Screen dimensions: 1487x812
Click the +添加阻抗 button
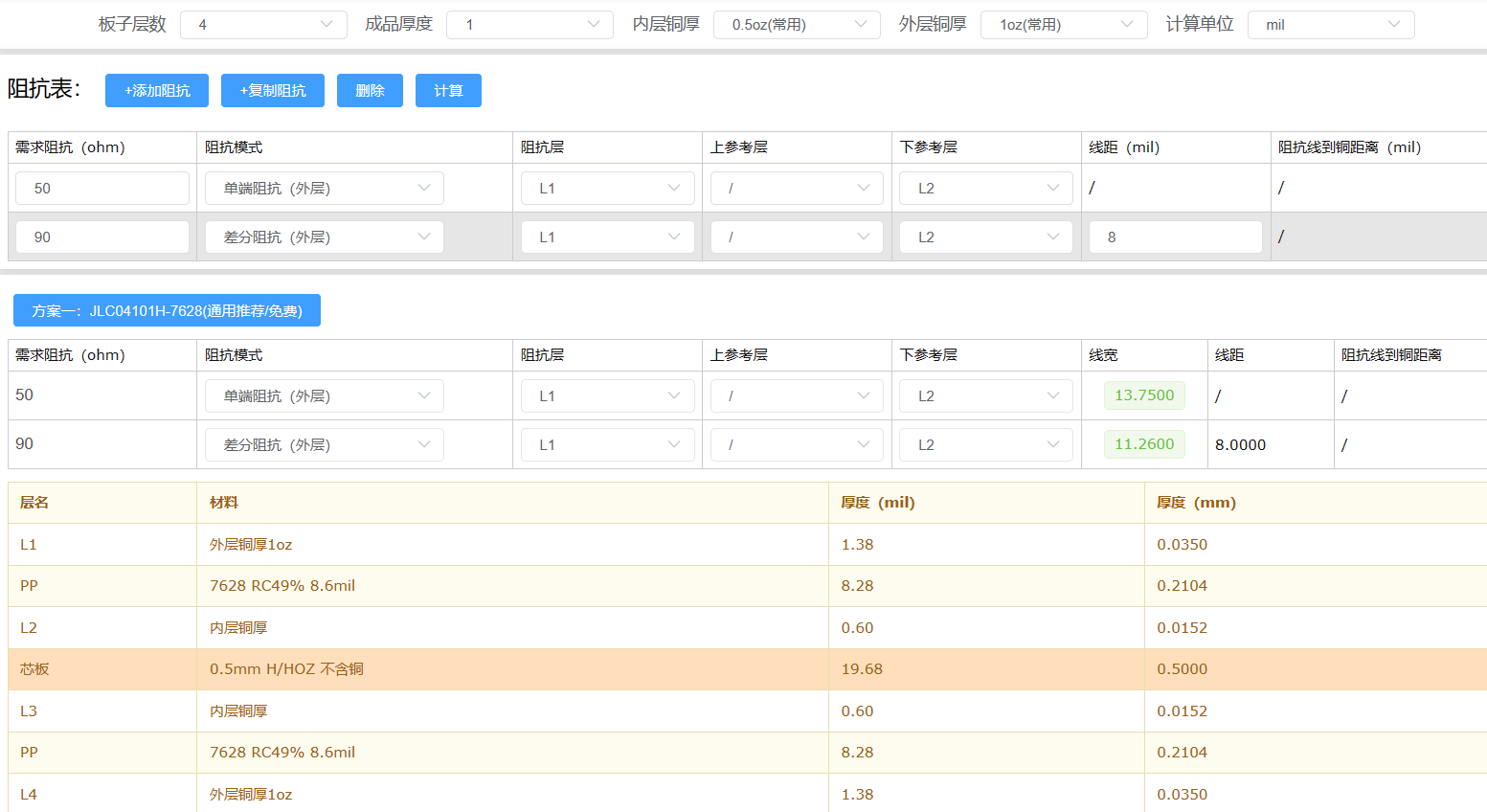(x=157, y=90)
